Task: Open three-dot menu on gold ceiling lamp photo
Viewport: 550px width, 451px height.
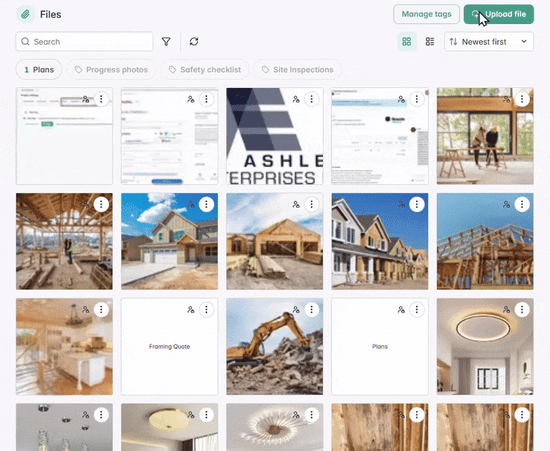Action: click(x=206, y=415)
